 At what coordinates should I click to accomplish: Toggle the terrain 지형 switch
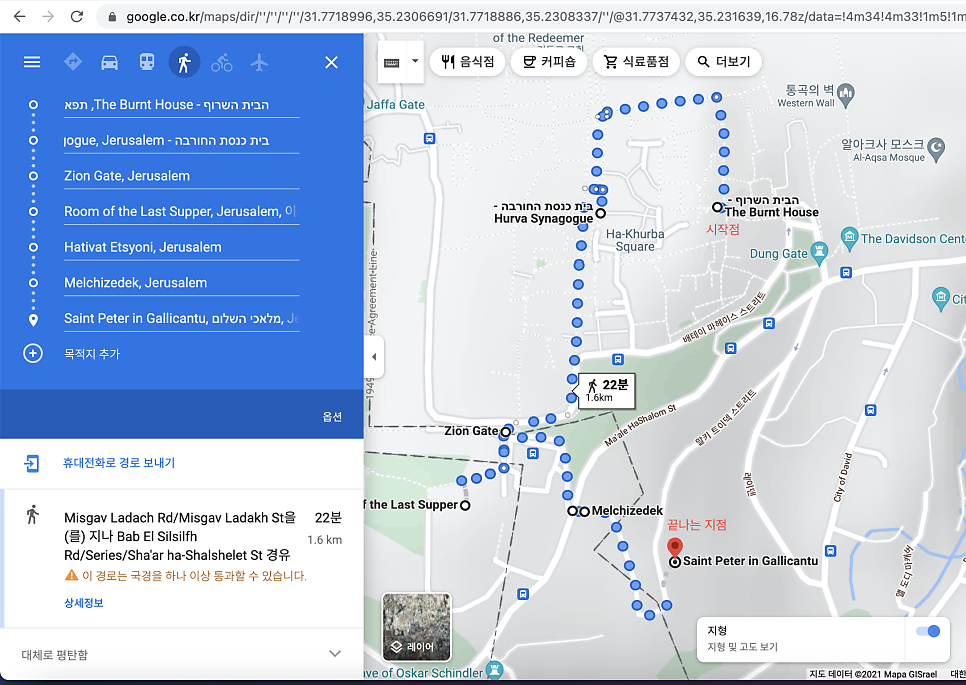tap(928, 631)
